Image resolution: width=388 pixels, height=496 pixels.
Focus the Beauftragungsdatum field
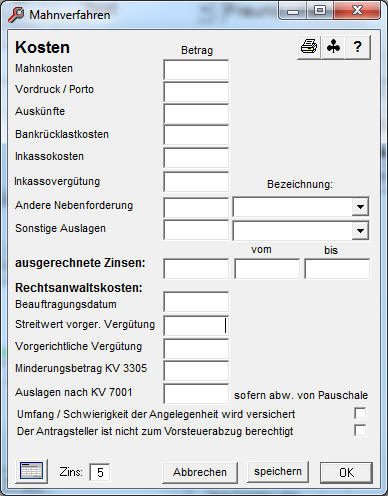click(x=196, y=302)
